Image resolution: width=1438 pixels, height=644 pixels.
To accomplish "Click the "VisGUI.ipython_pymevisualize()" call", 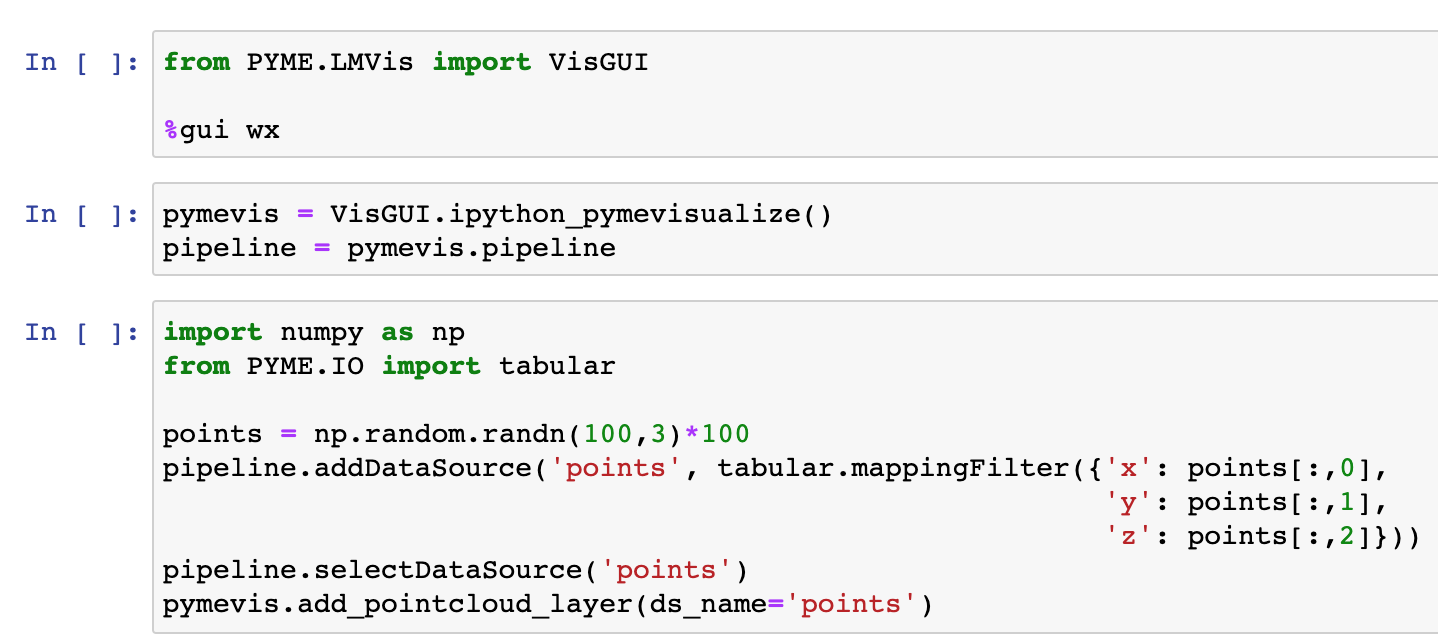I will click(581, 214).
